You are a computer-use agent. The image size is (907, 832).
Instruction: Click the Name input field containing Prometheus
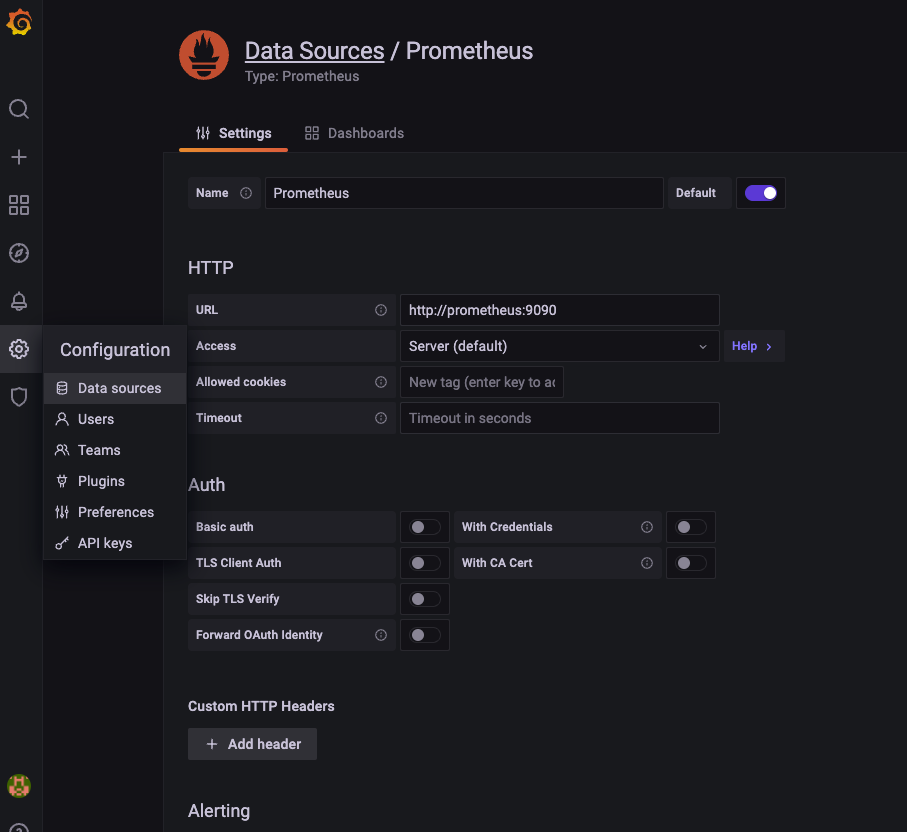pyautogui.click(x=464, y=193)
